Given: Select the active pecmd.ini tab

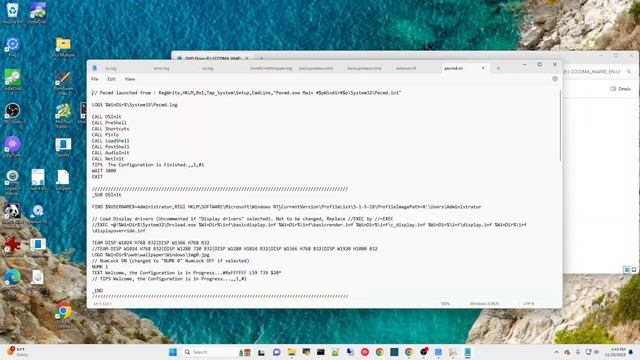Looking at the screenshot, I should 453,68.
